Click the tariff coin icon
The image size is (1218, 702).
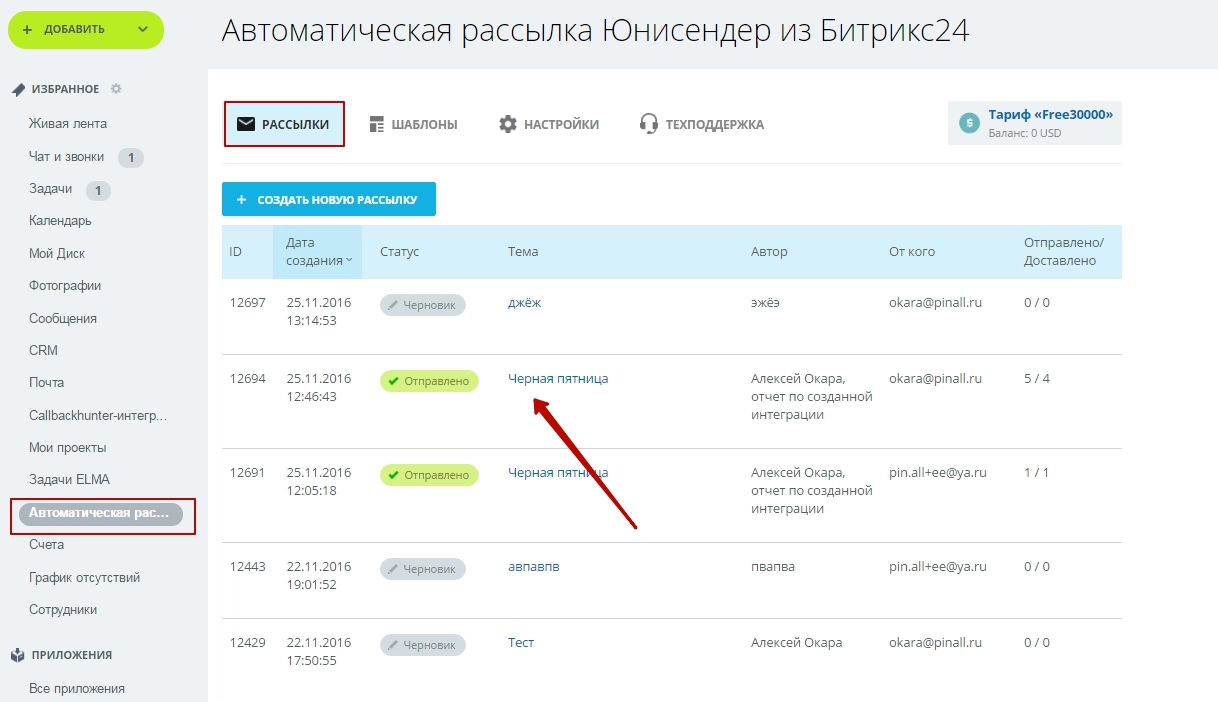pyautogui.click(x=968, y=123)
